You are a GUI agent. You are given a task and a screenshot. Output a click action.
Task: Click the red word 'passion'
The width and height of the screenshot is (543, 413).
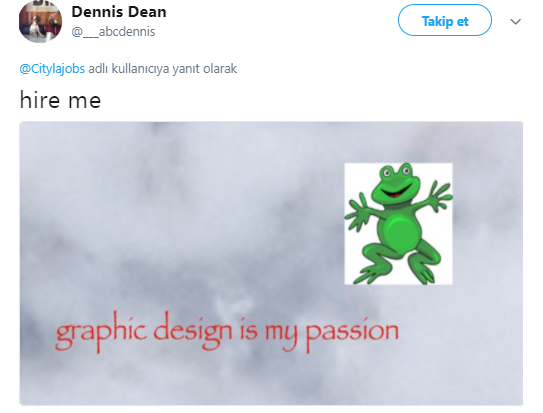(352, 333)
